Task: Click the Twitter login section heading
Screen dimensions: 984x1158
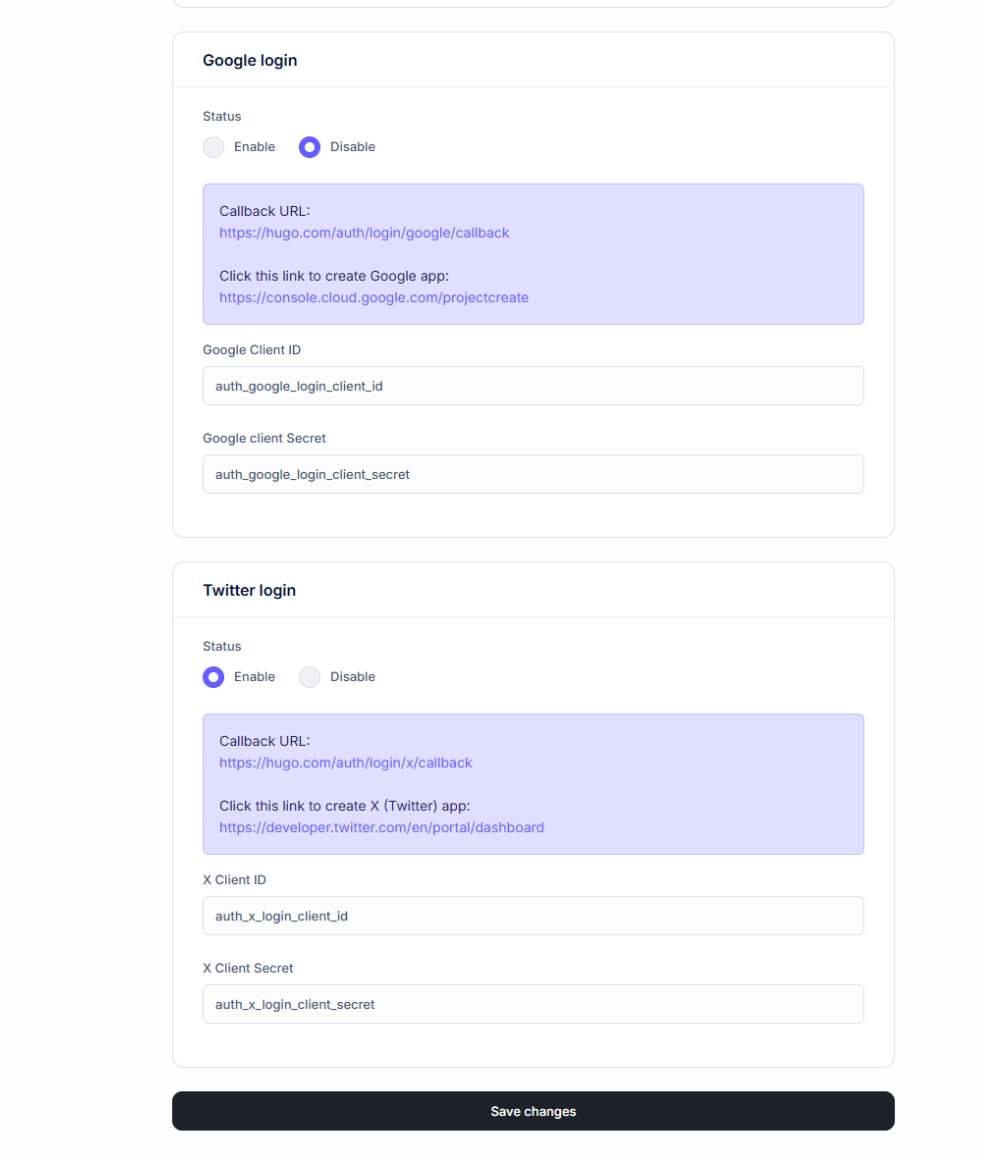Action: (249, 591)
